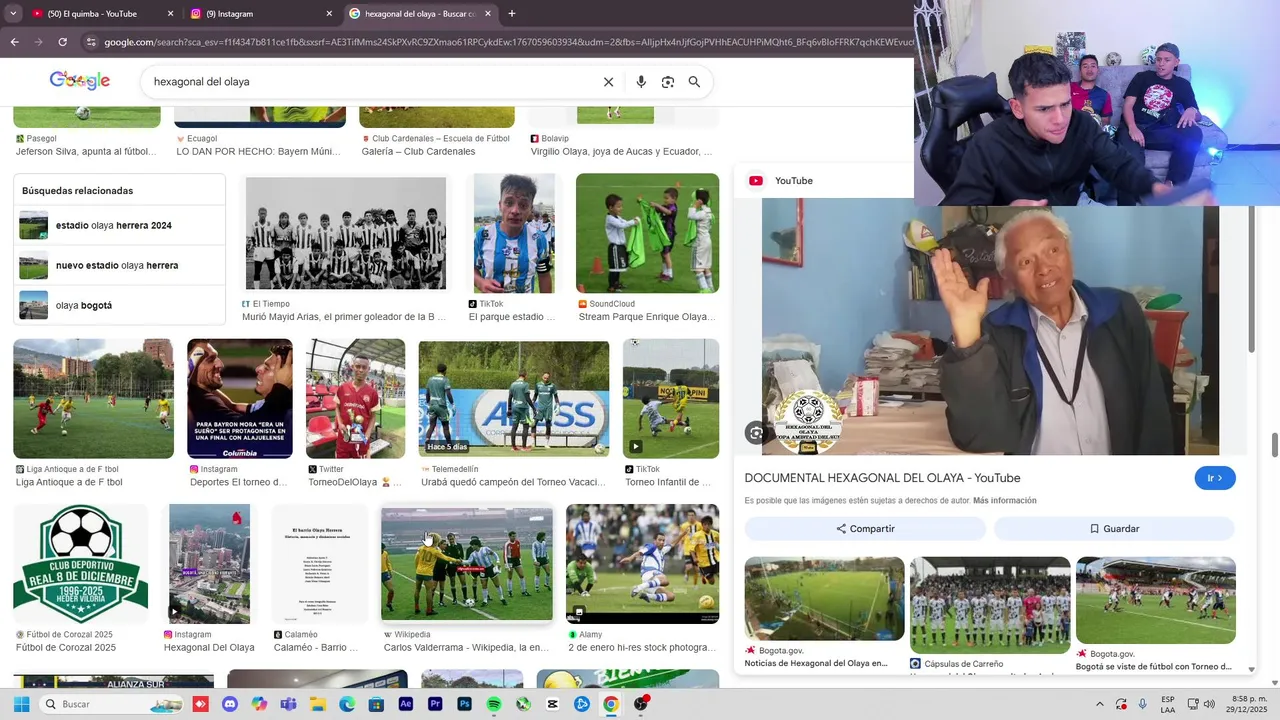The width and height of the screenshot is (1280, 720).
Task: Open the Windows Start menu
Action: [21, 704]
